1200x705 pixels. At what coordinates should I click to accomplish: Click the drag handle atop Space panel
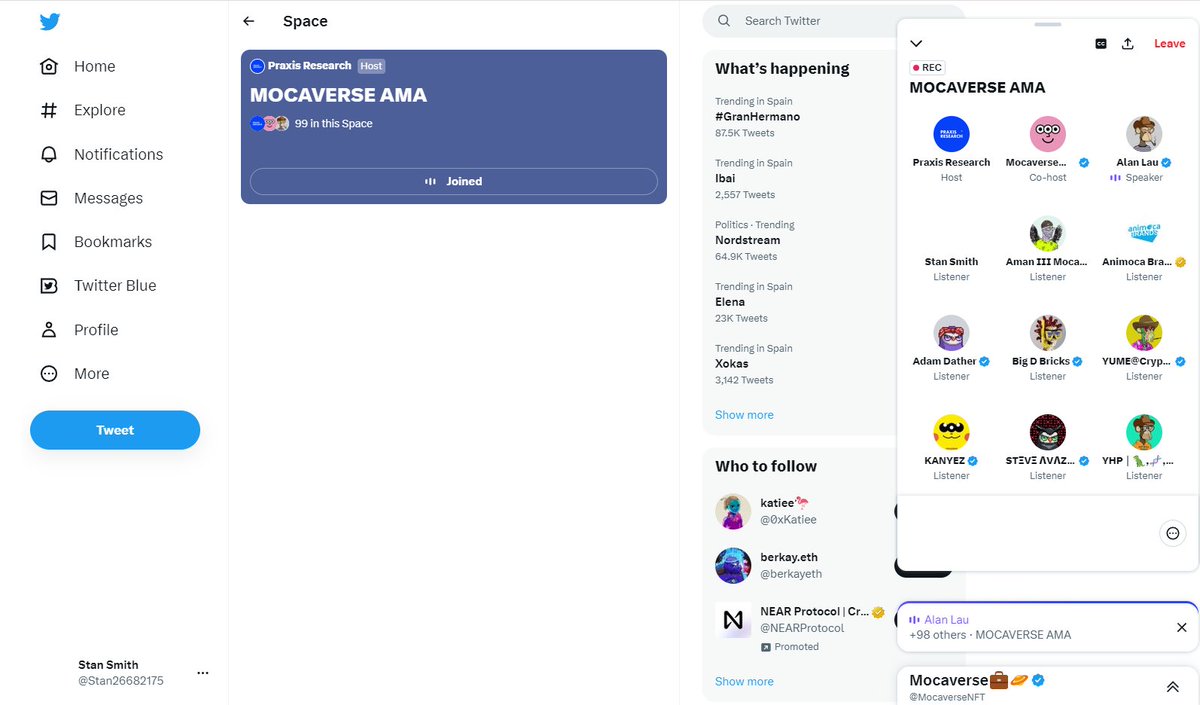pos(1048,24)
